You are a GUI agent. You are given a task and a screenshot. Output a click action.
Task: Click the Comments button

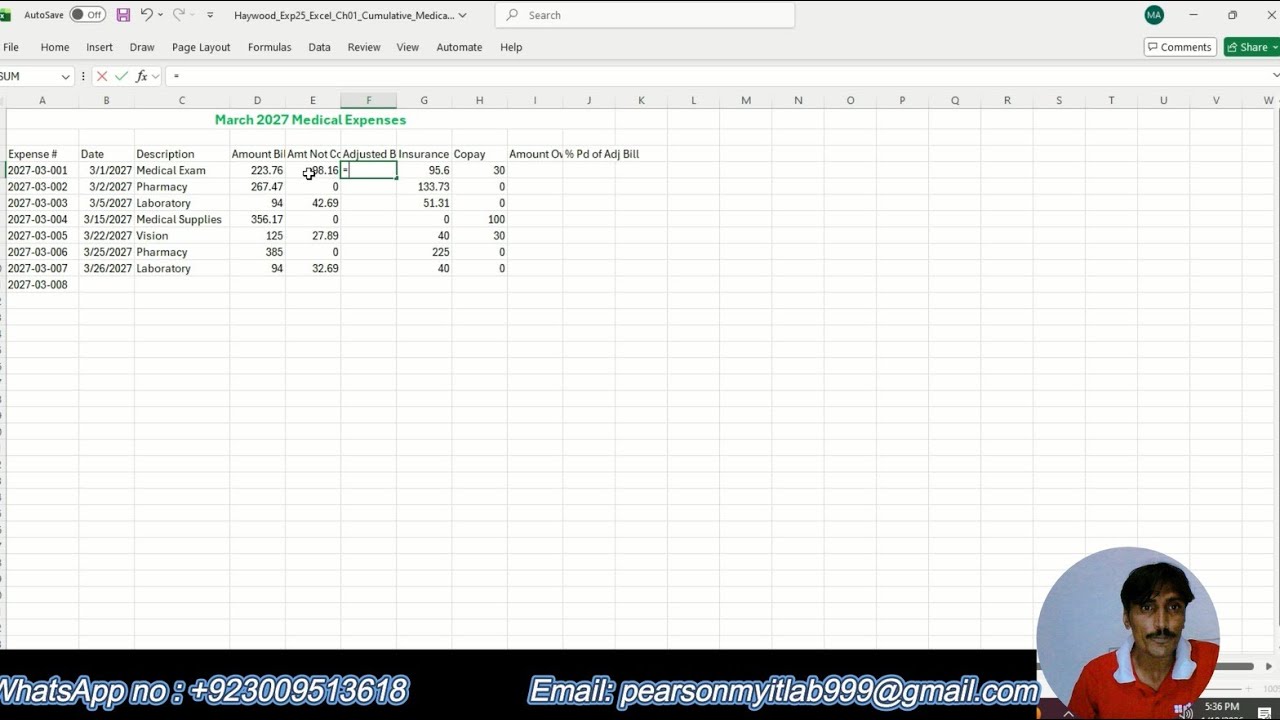pos(1180,47)
